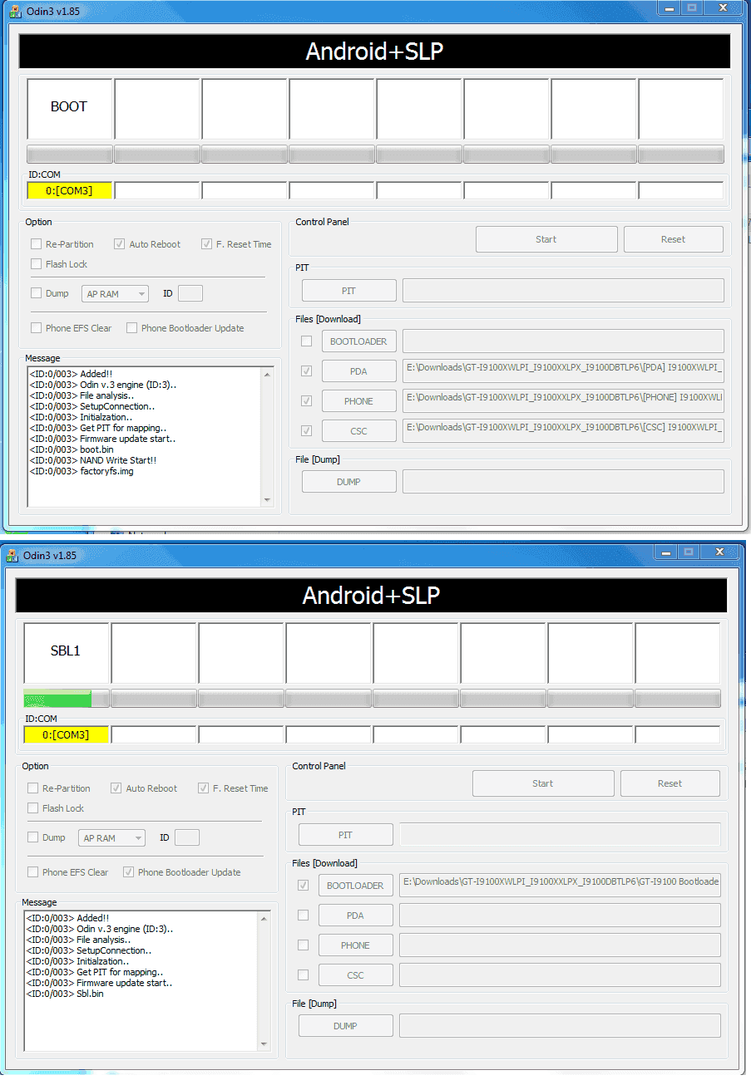751x1080 pixels.
Task: Check the PHONE file checkbox in lower window
Action: 303,945
